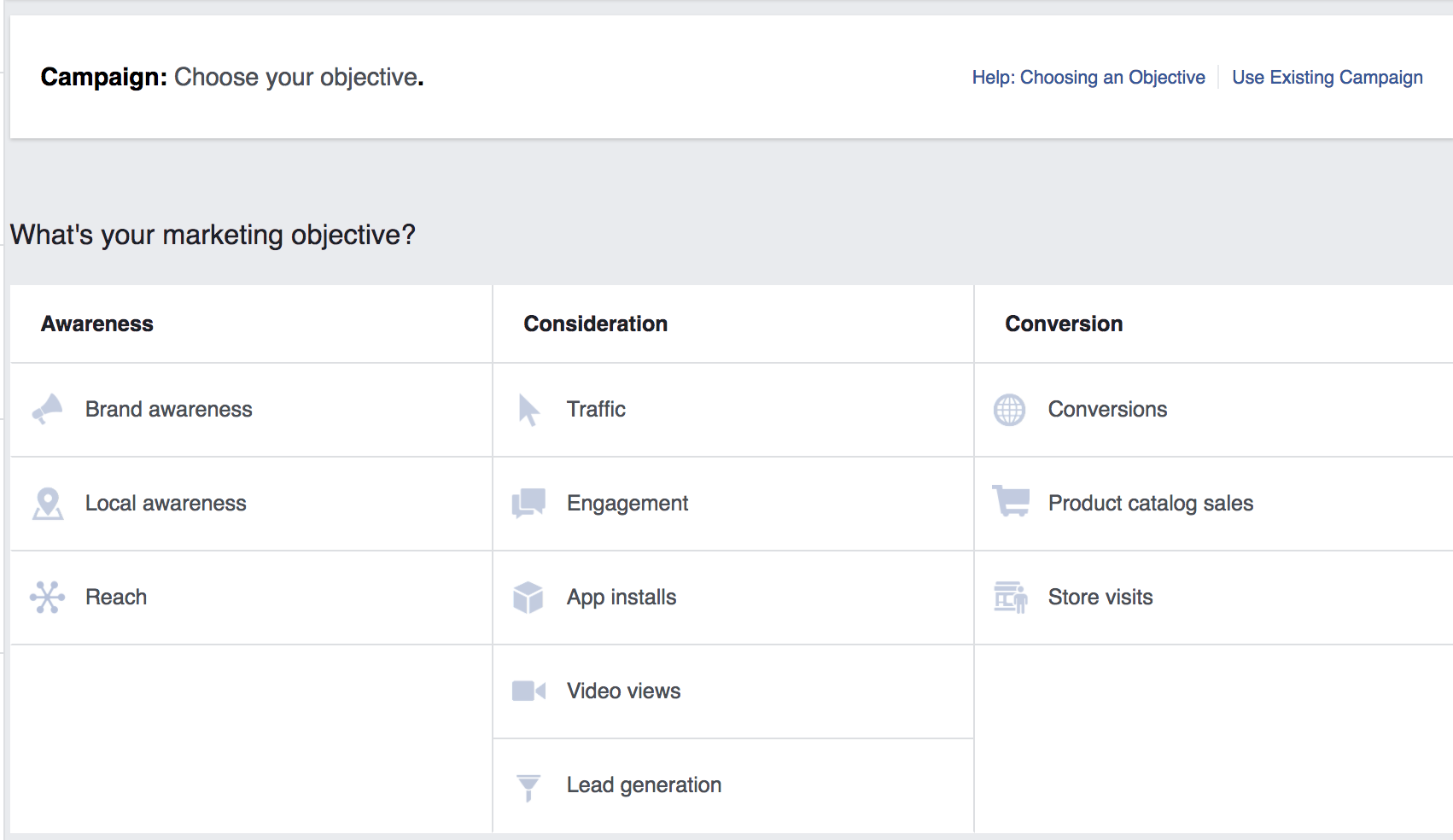The width and height of the screenshot is (1453, 840).
Task: Click the Lead generation funnel icon
Action: coord(529,785)
